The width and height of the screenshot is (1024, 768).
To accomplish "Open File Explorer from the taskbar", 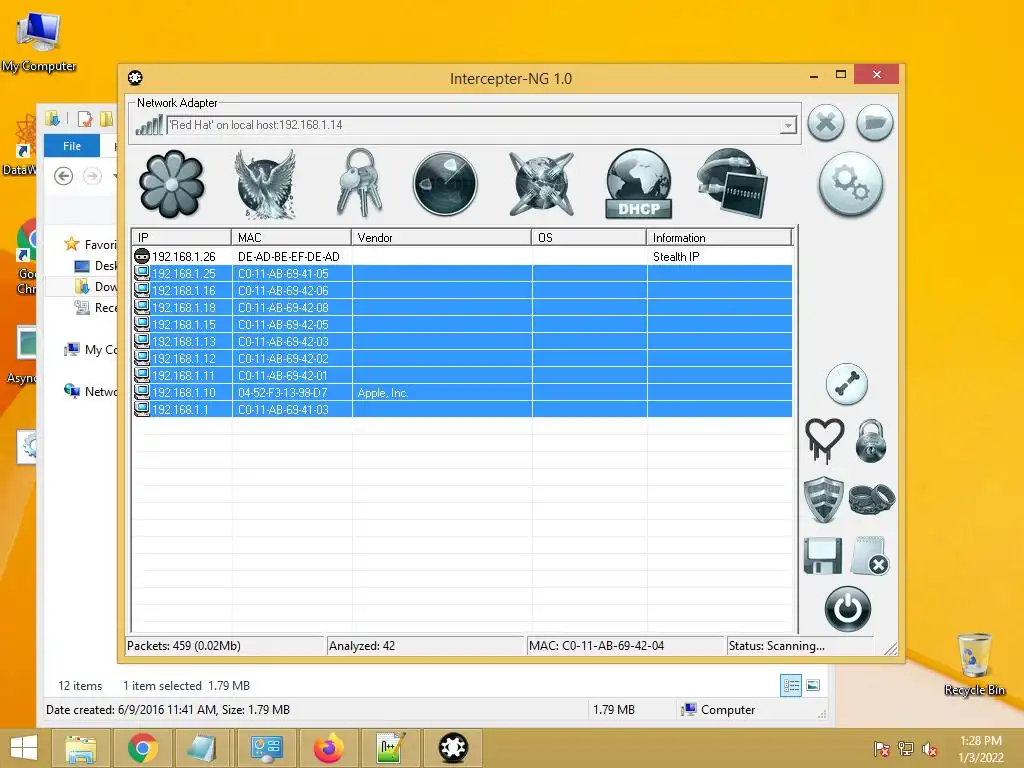I will click(81, 748).
